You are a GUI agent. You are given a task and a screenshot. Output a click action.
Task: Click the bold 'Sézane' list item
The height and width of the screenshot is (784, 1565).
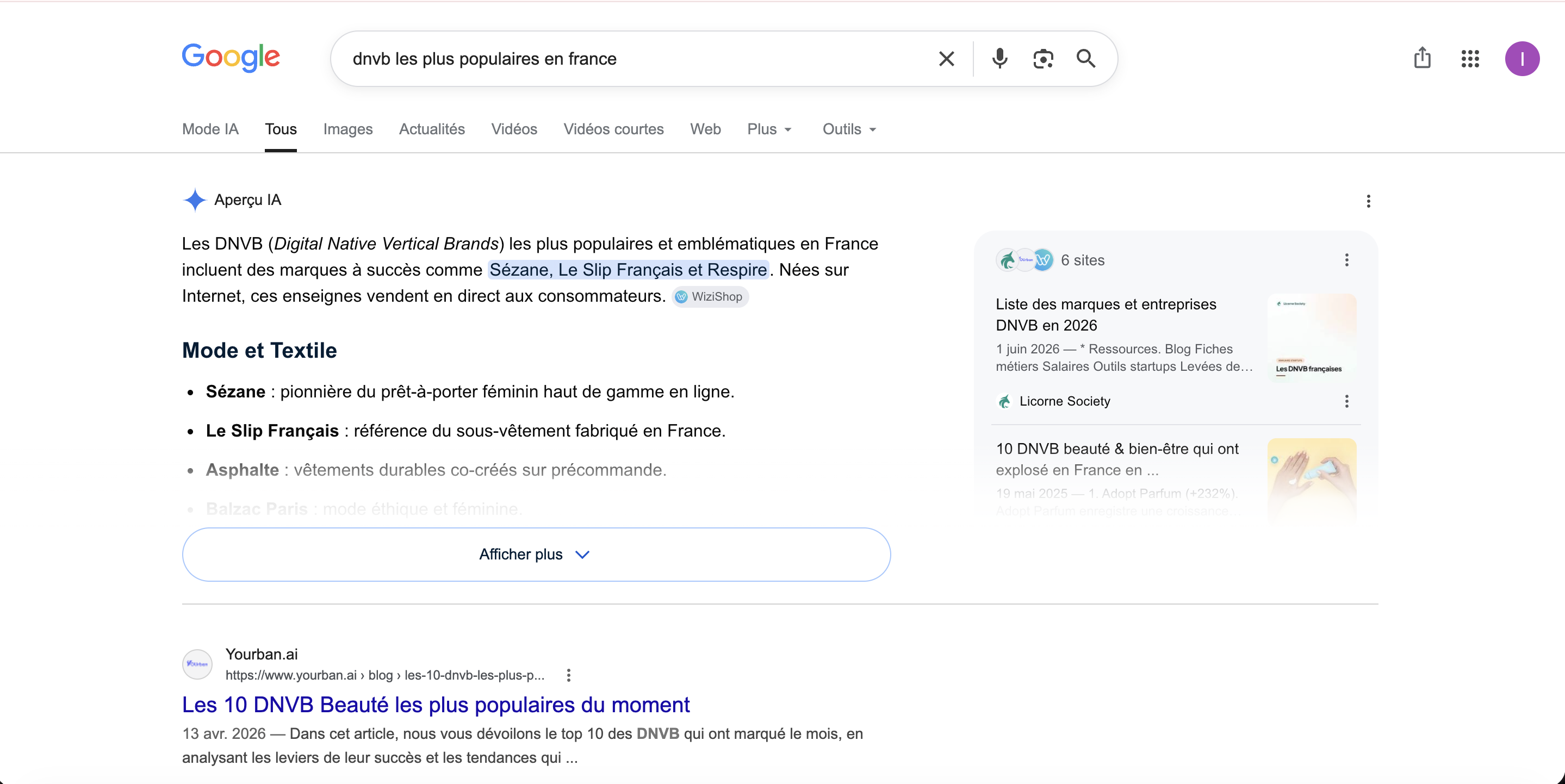coord(235,391)
